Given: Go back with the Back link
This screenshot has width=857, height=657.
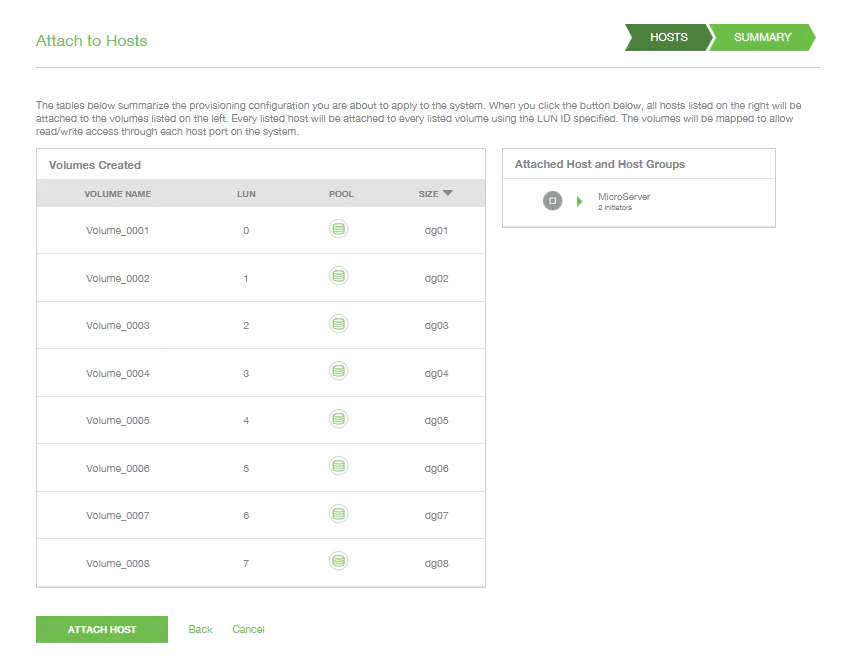Looking at the screenshot, I should coord(200,629).
